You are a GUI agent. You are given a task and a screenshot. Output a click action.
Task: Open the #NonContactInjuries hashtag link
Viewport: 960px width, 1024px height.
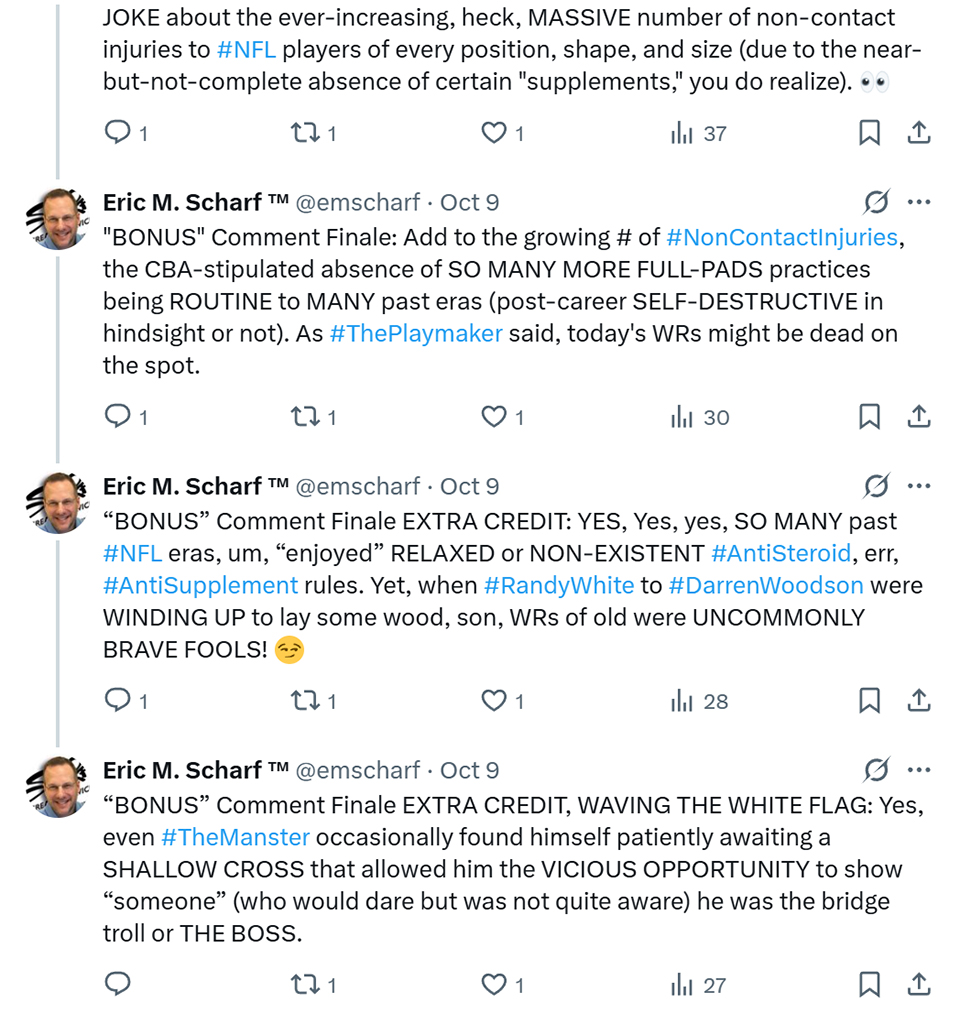(781, 237)
